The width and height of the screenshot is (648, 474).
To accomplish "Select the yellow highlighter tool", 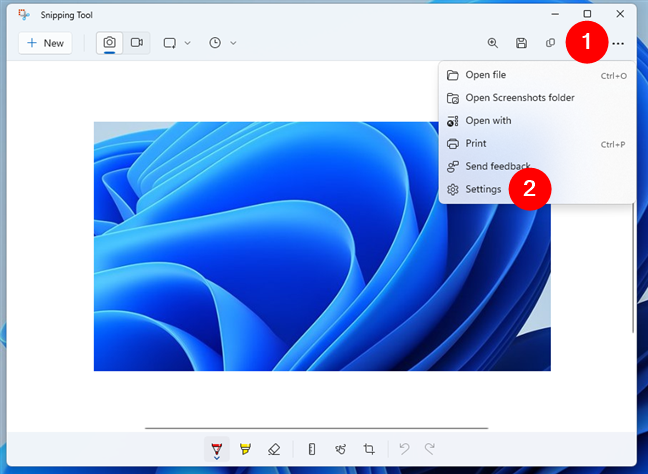I will click(245, 449).
